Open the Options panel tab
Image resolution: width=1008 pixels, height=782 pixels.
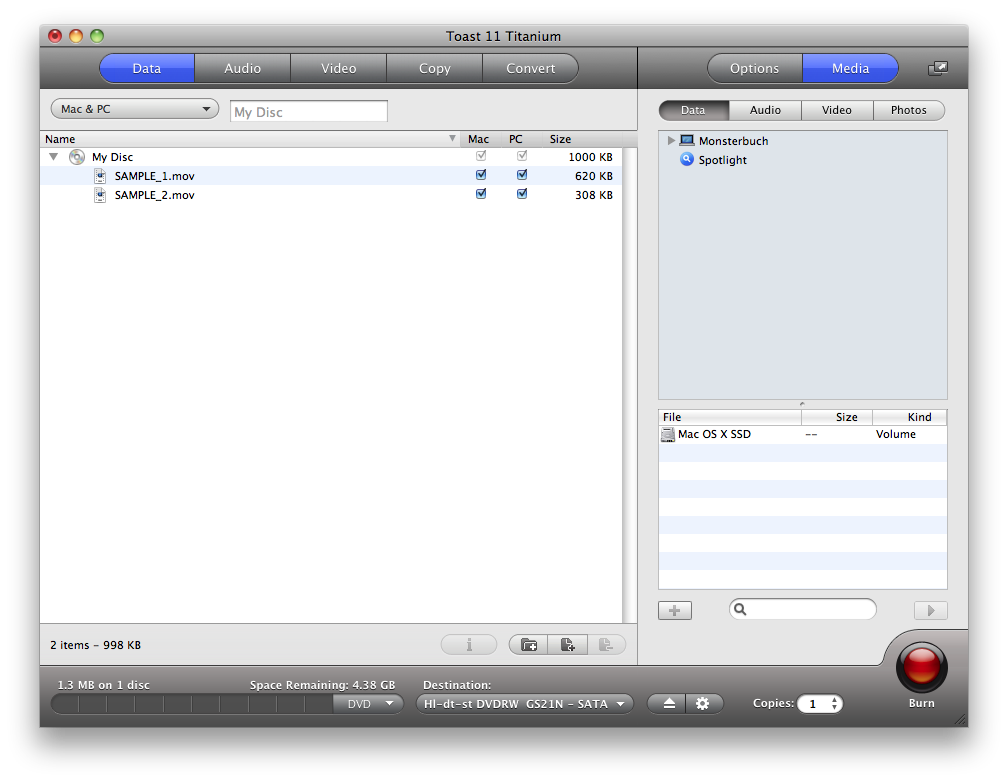pyautogui.click(x=755, y=68)
